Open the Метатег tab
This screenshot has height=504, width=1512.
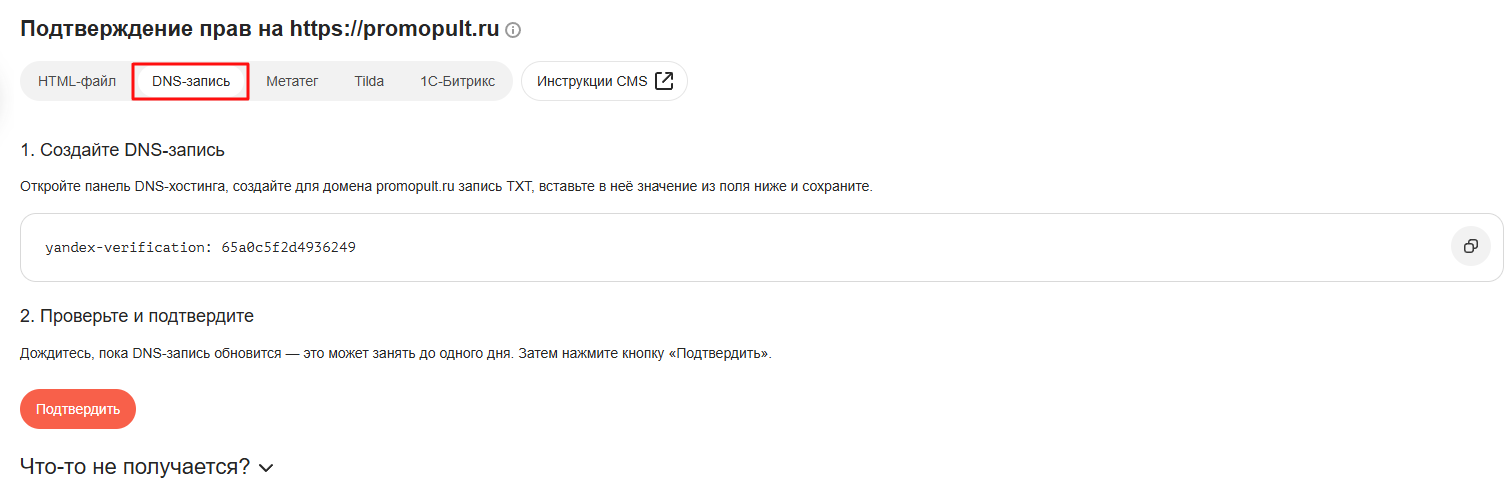(x=292, y=81)
